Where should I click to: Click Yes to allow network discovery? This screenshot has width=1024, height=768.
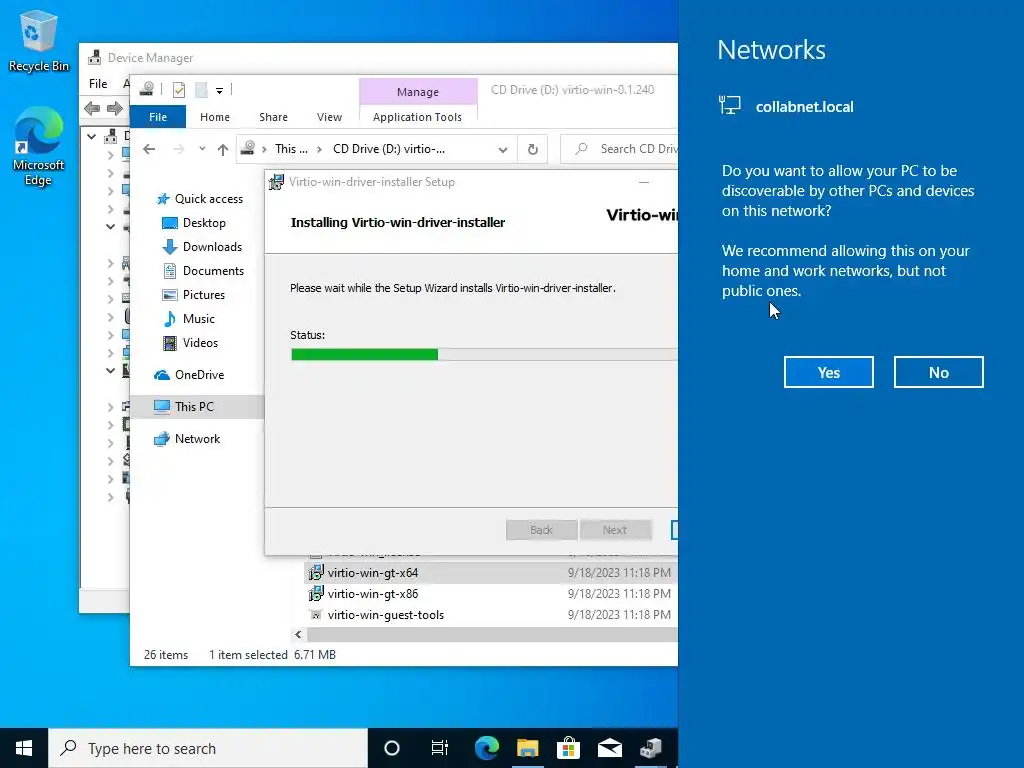[x=829, y=372]
